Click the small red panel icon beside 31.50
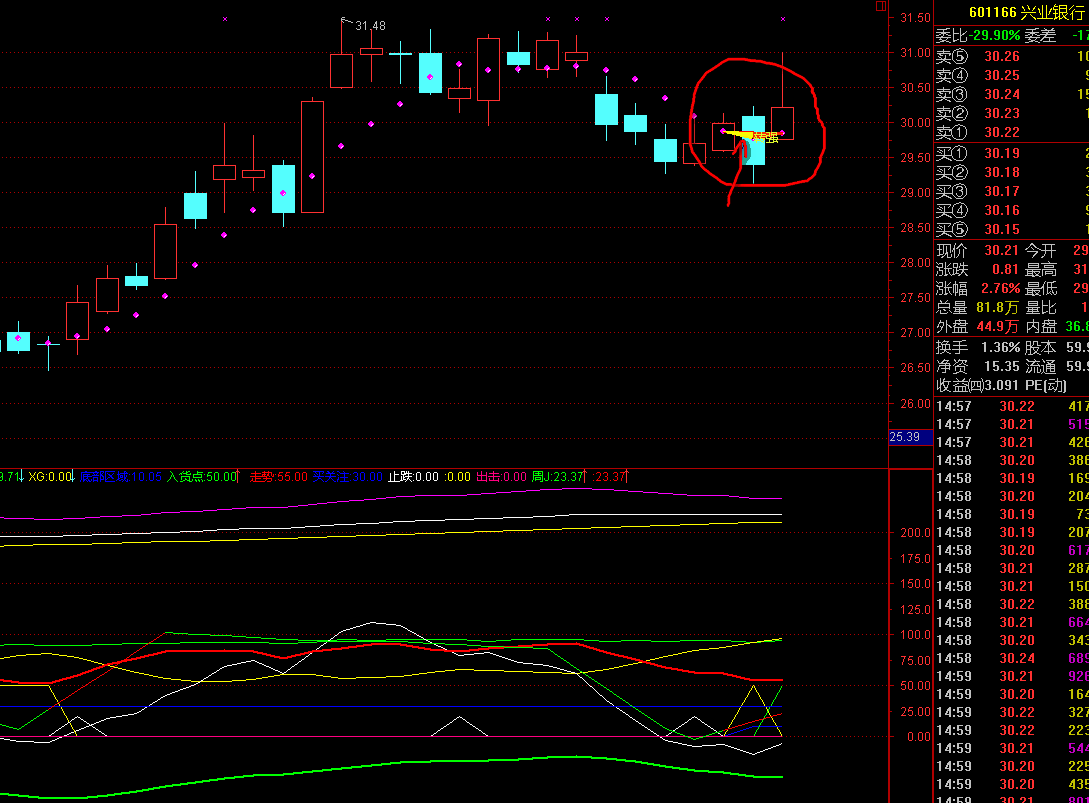 pyautogui.click(x=881, y=6)
